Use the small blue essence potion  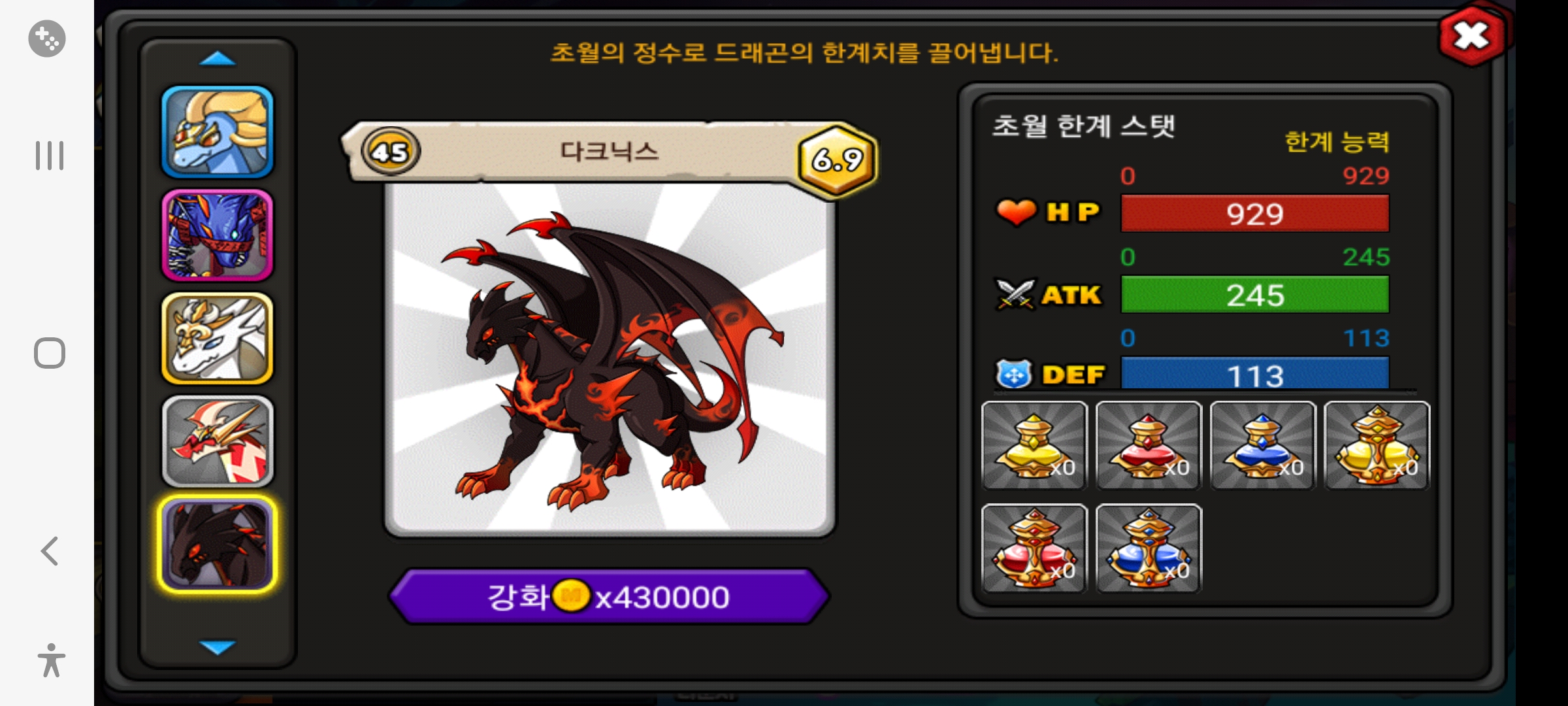(x=1263, y=445)
